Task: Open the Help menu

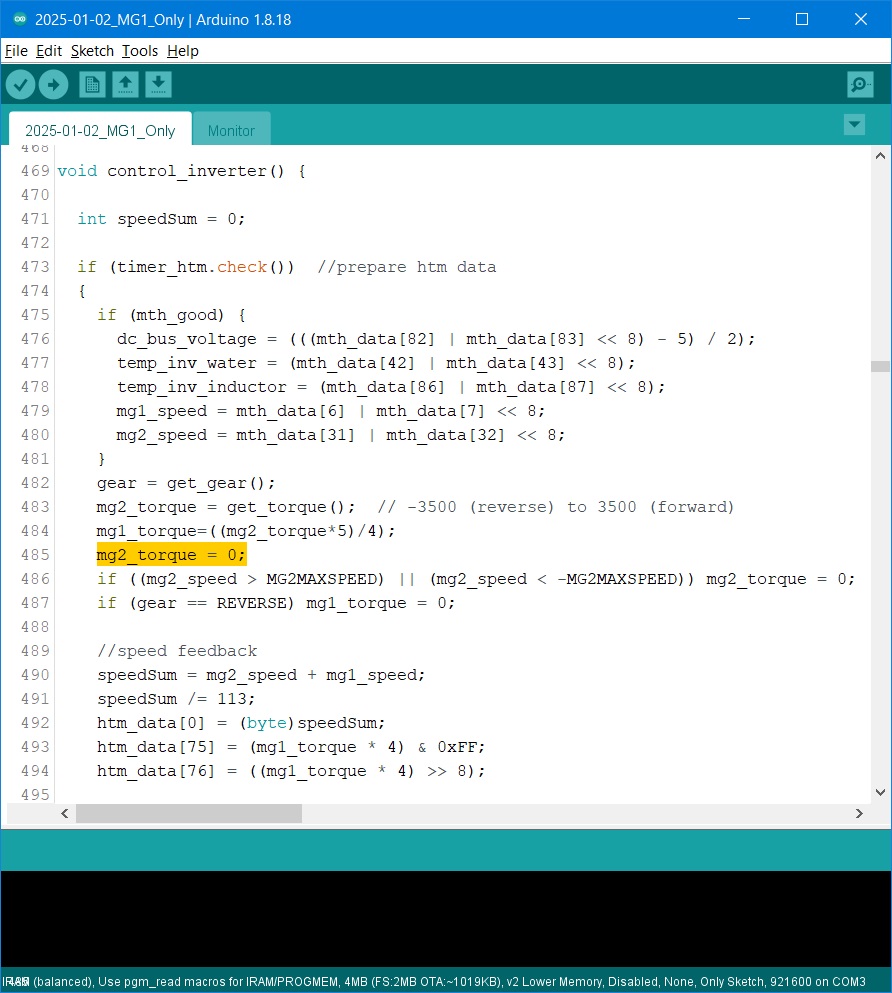Action: click(x=183, y=51)
